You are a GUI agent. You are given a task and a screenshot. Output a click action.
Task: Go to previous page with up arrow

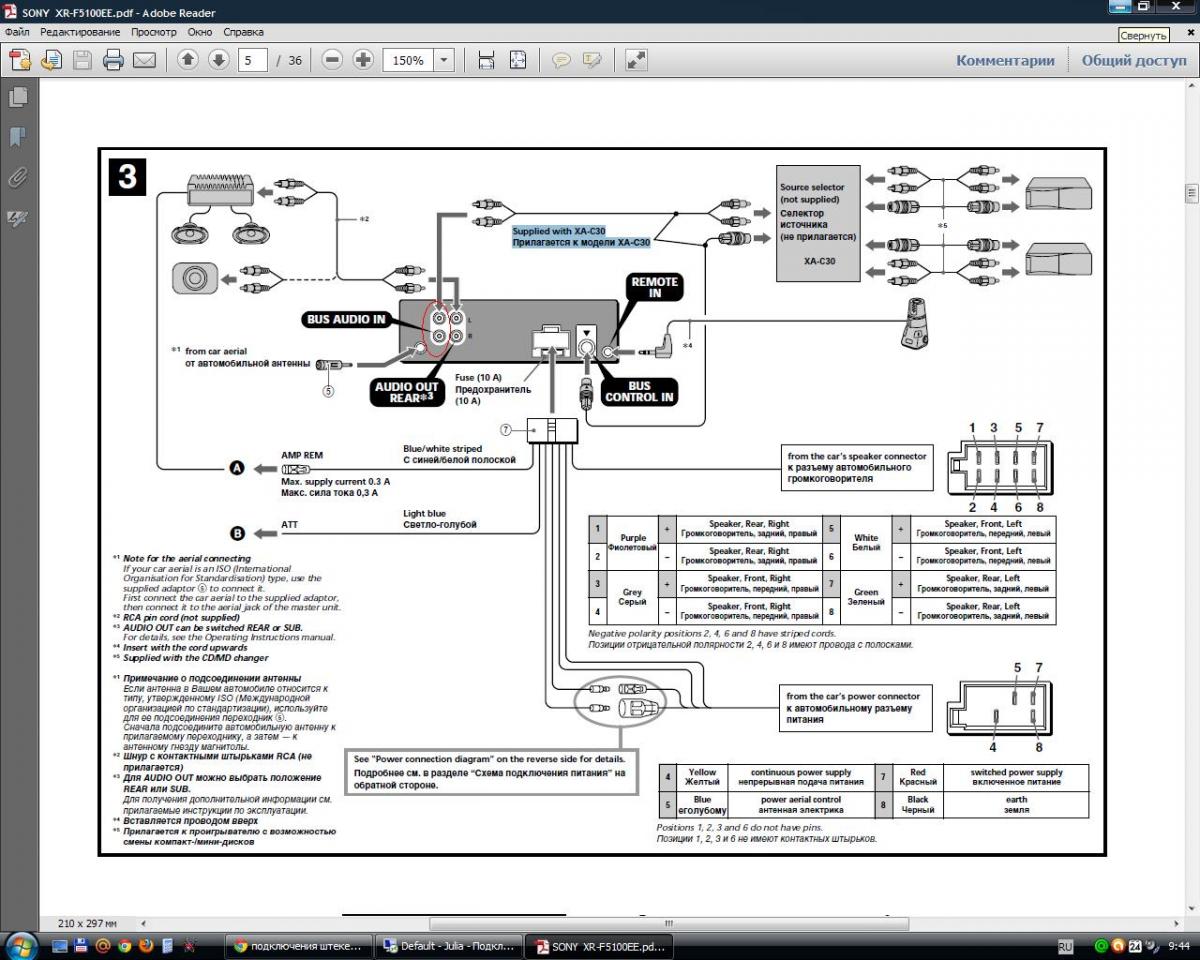tap(188, 60)
